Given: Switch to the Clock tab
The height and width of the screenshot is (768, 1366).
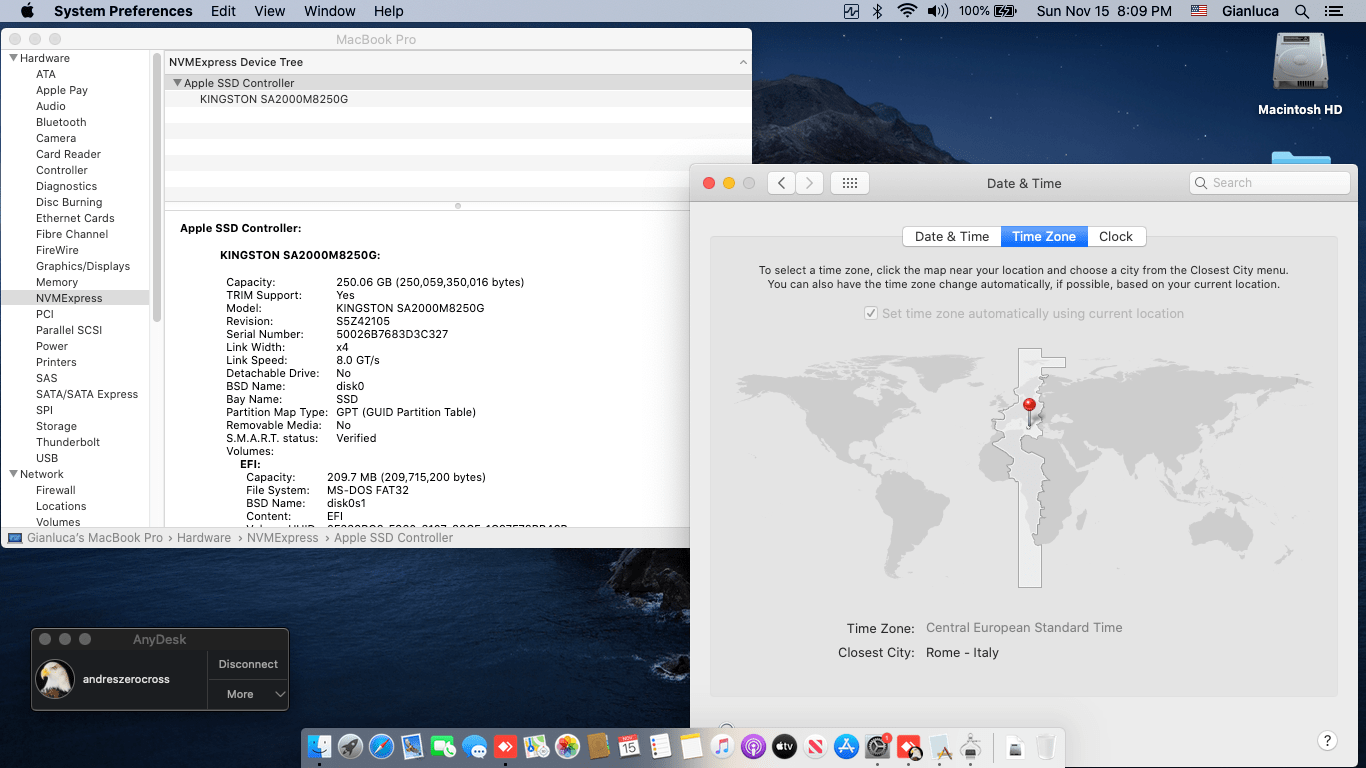Looking at the screenshot, I should pos(1116,237).
